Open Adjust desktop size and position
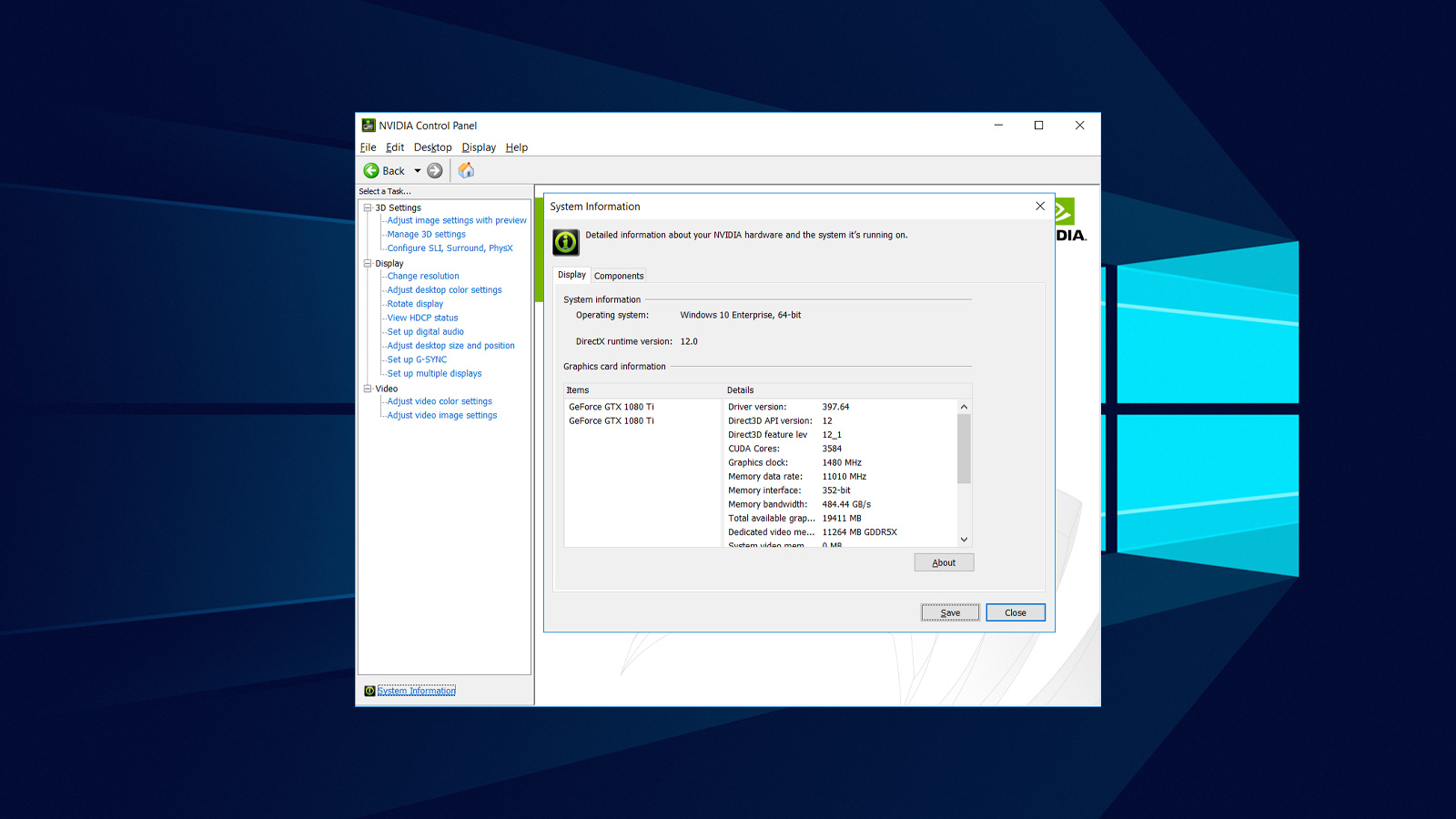Image resolution: width=1456 pixels, height=819 pixels. tap(450, 346)
